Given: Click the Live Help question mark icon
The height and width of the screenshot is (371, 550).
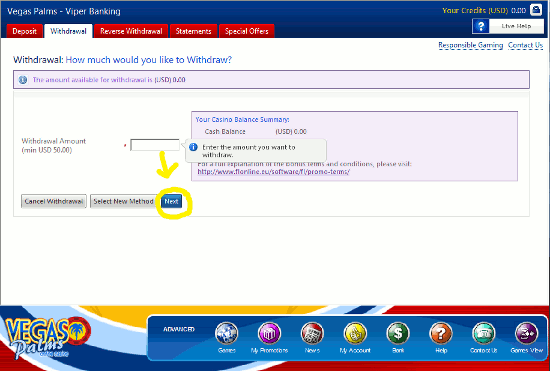Looking at the screenshot, I should [481, 26].
